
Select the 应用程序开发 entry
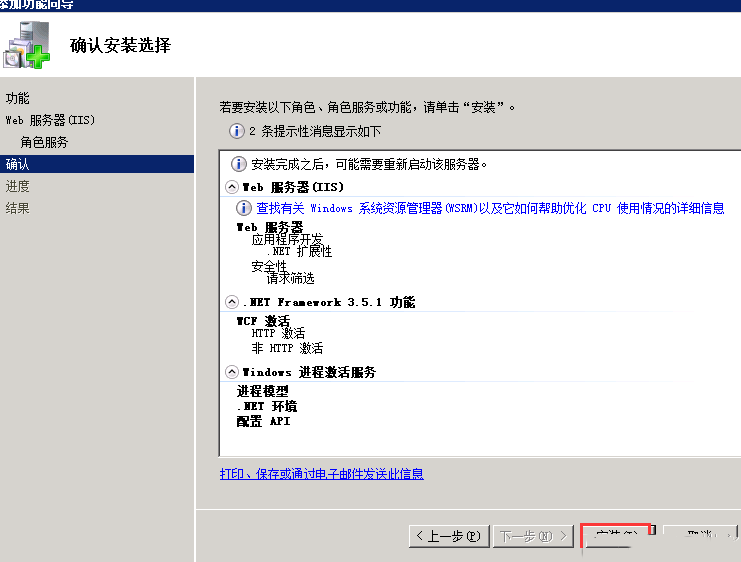287,239
